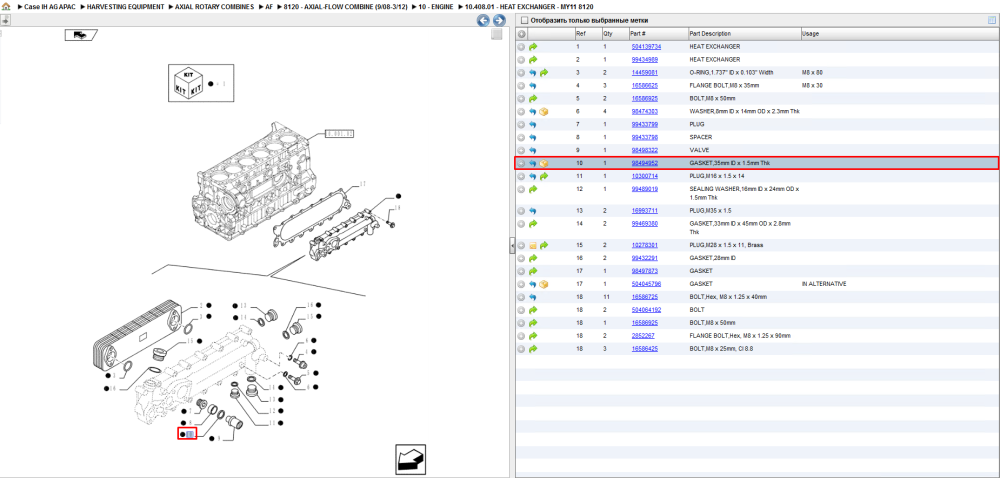
Task: Select the circle for O-RING 14459081 row
Action: 521,73
